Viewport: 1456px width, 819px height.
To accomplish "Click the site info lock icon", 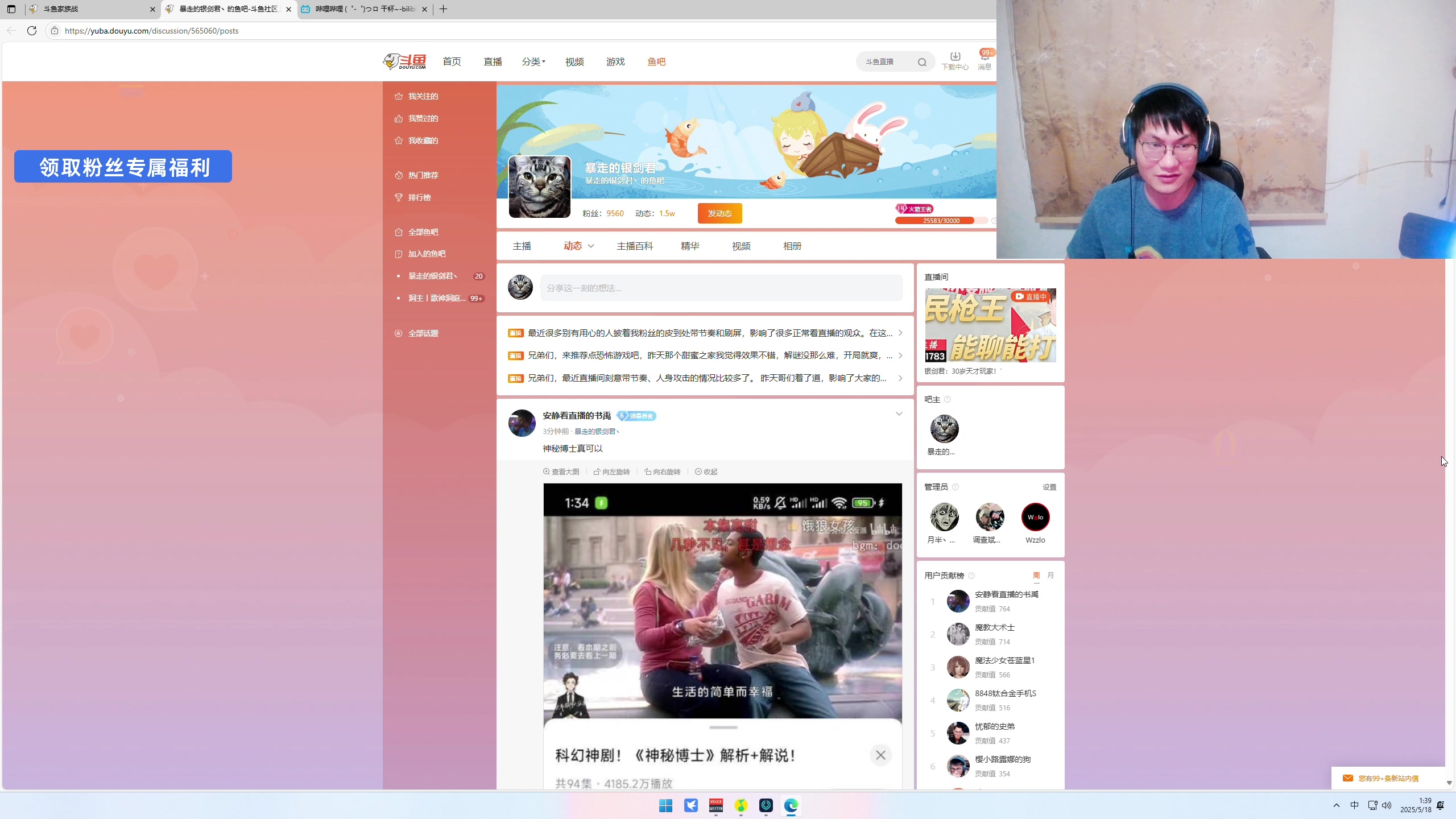I will pos(55,31).
